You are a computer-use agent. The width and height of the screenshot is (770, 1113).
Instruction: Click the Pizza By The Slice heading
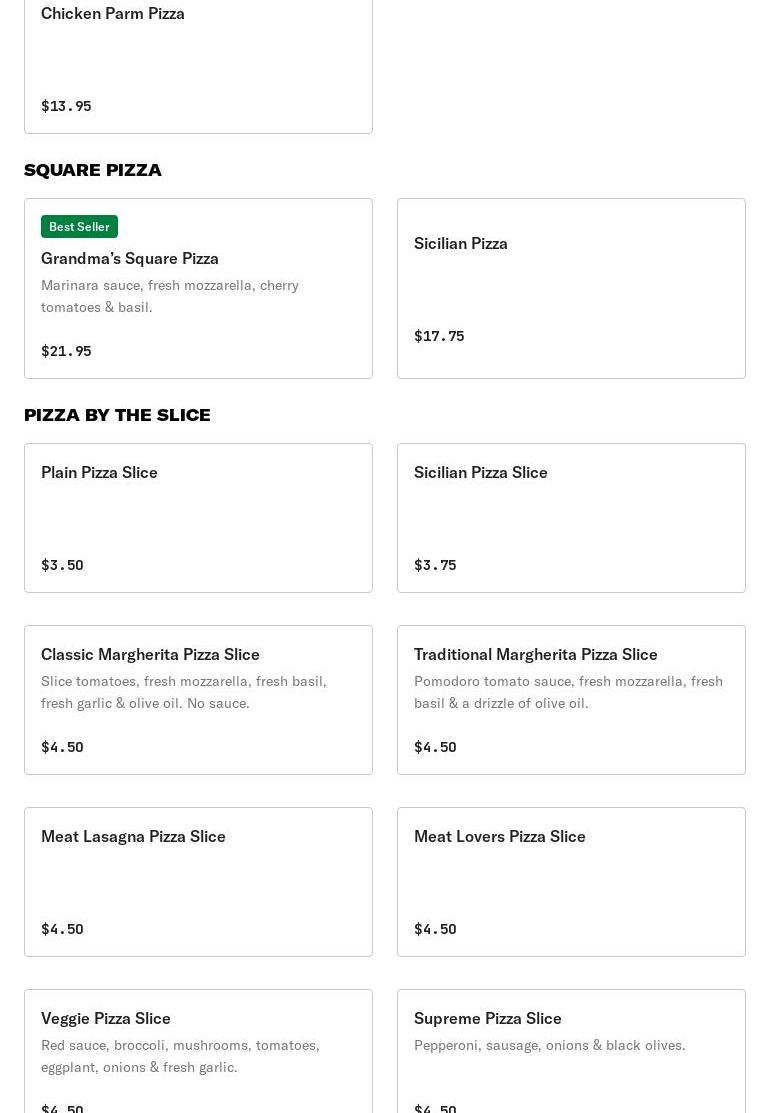point(117,415)
